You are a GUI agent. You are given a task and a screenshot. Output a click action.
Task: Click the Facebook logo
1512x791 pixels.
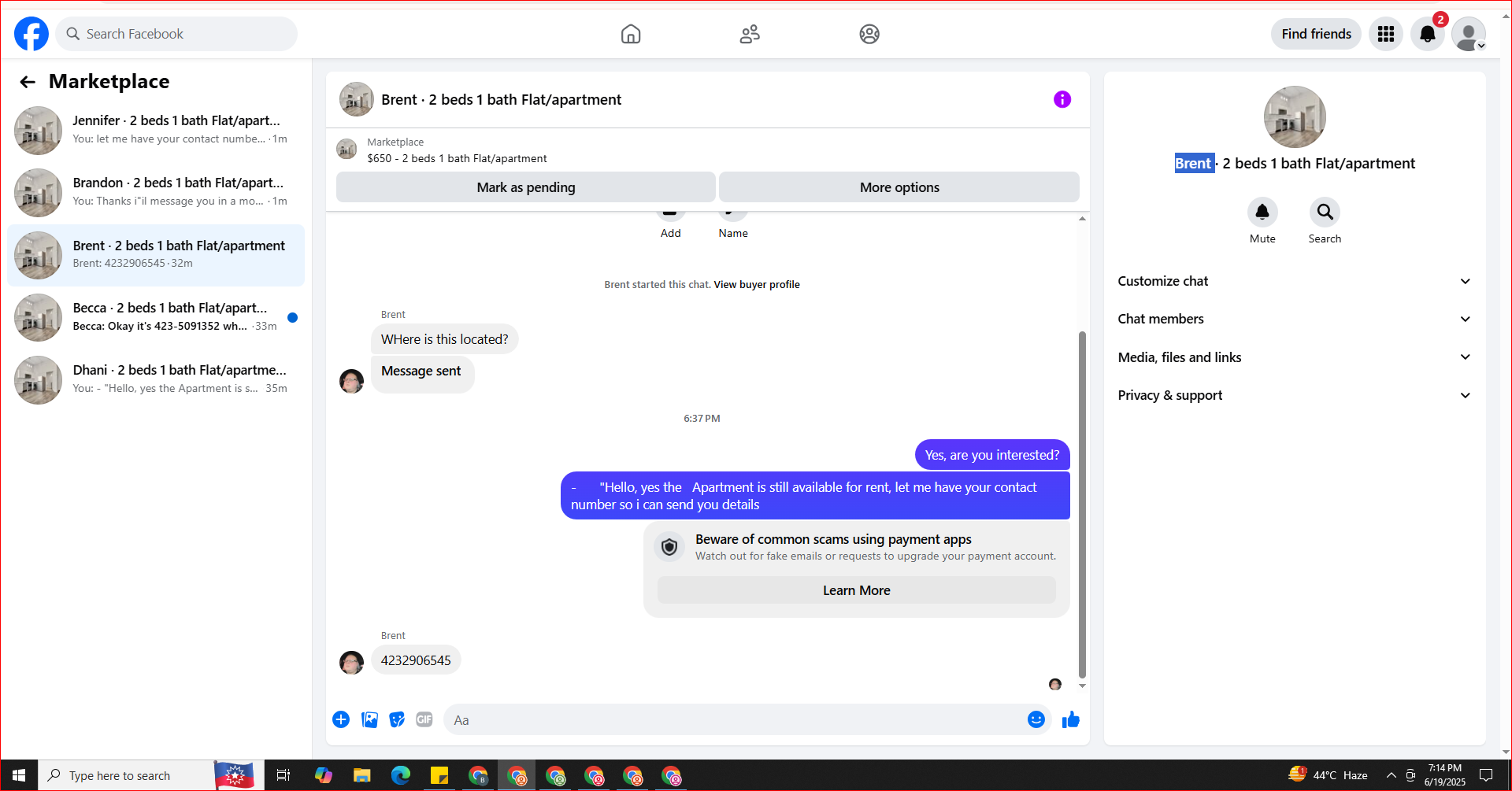coord(31,34)
